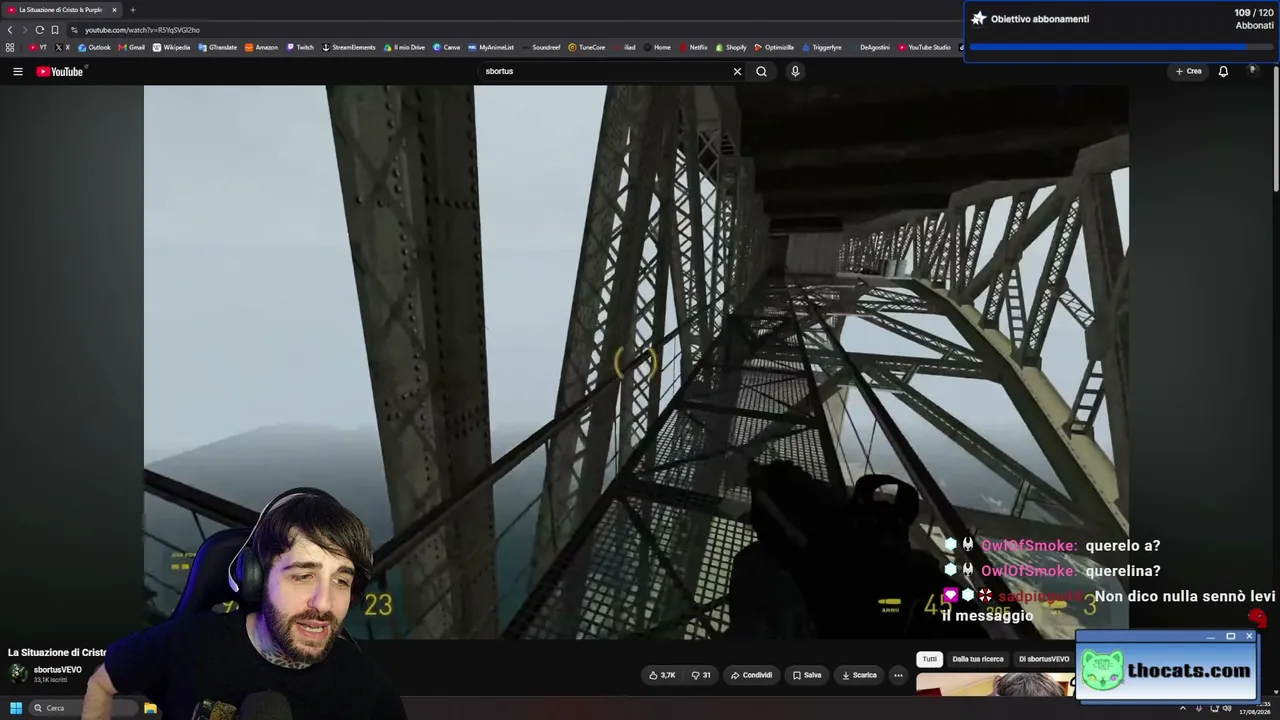Open the 'Il mio Drive' bookmark
Screen dimensions: 1280x720
click(x=404, y=47)
